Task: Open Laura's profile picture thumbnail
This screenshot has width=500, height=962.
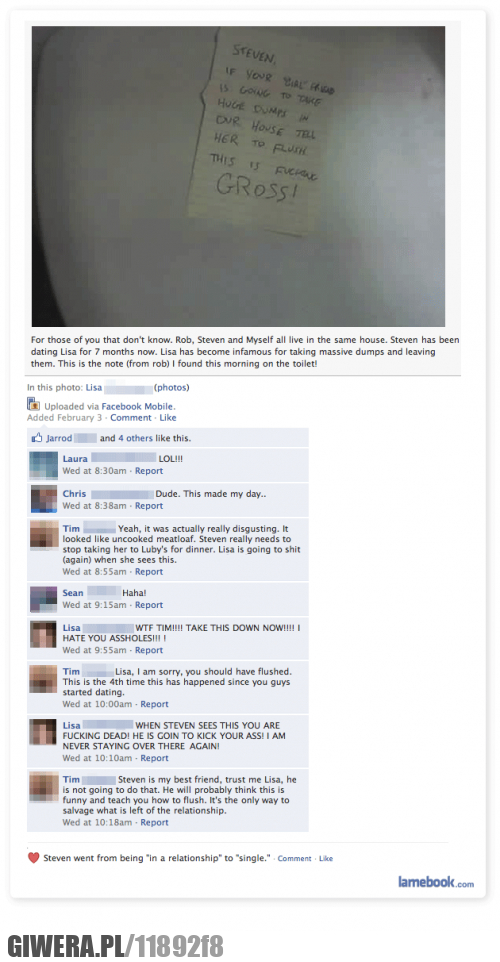Action: tap(44, 465)
